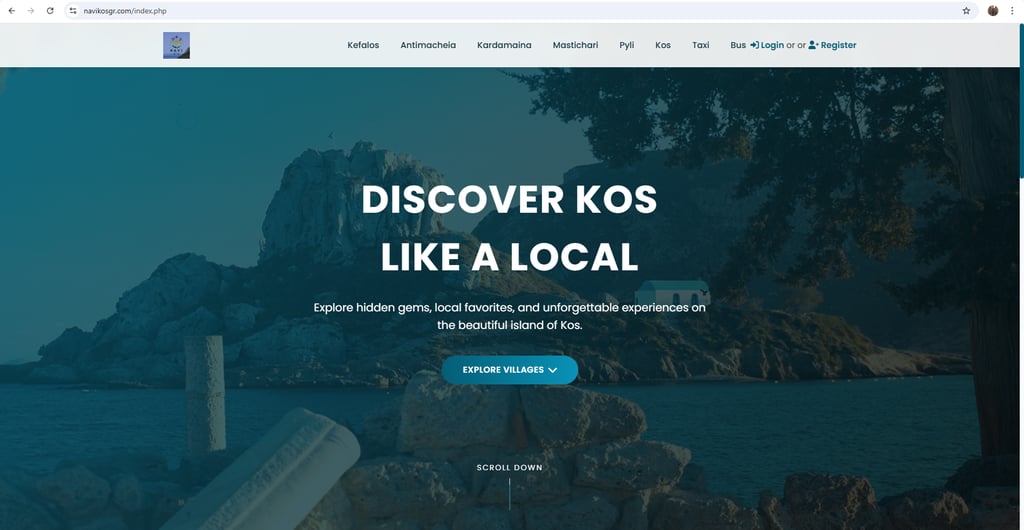Click the Explore Villages button
Image resolution: width=1024 pixels, height=530 pixels.
coord(509,370)
